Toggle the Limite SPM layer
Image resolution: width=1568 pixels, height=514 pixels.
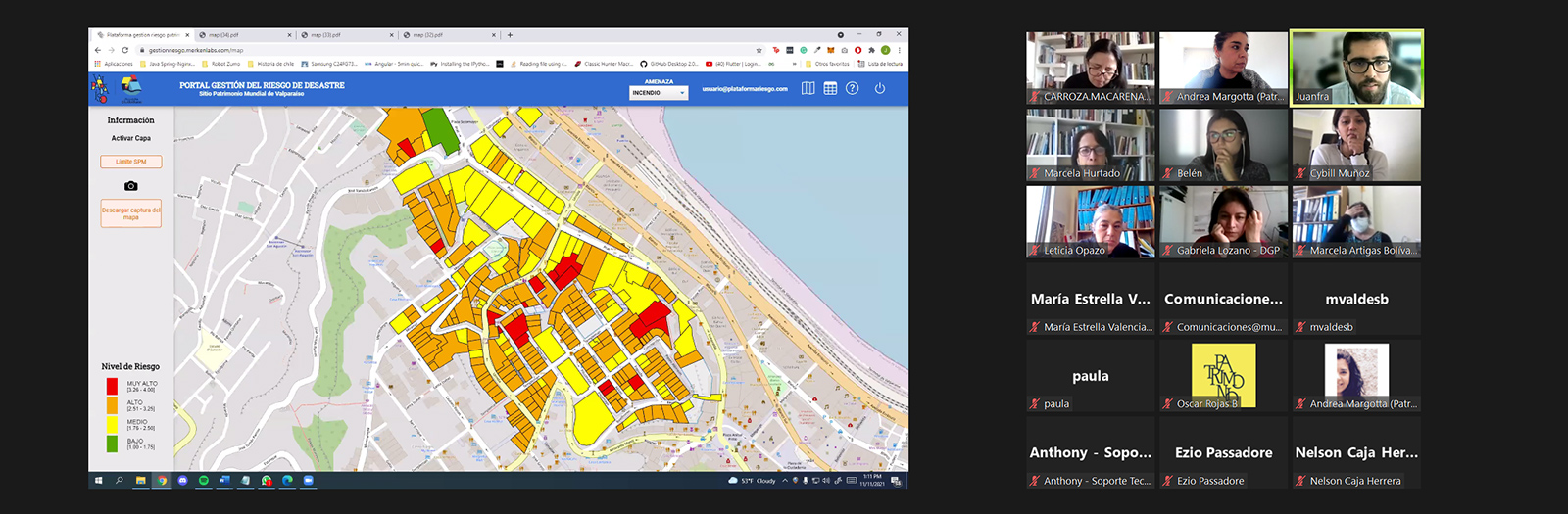[x=131, y=162]
